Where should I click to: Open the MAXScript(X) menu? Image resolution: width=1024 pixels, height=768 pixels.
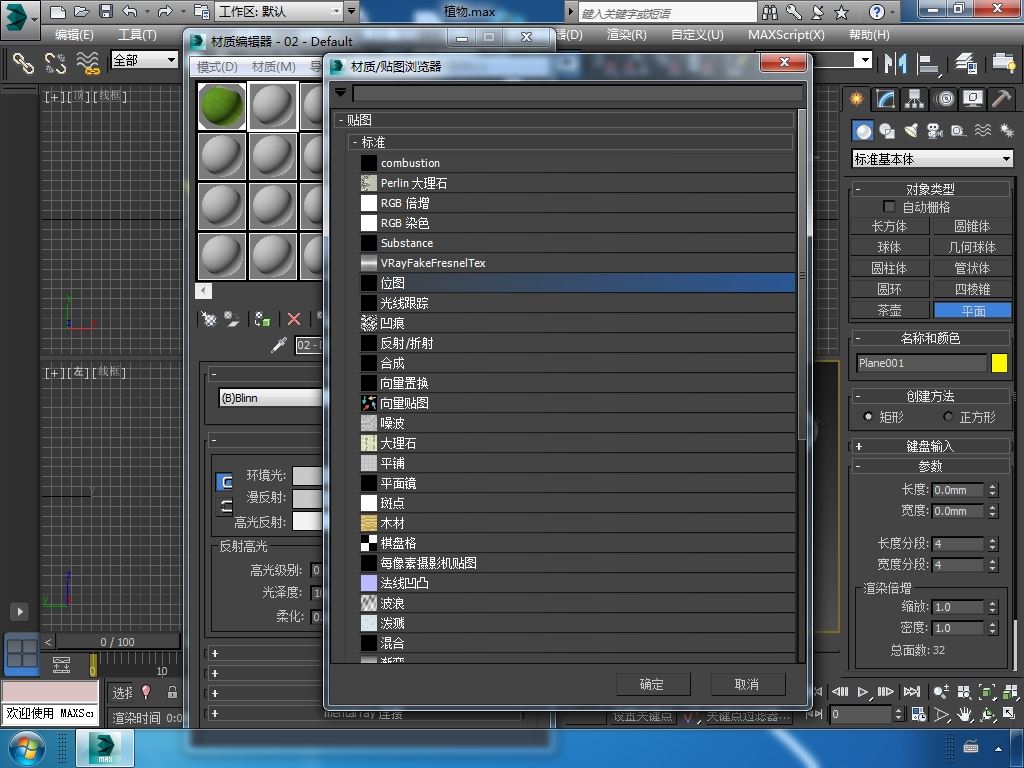pos(786,35)
